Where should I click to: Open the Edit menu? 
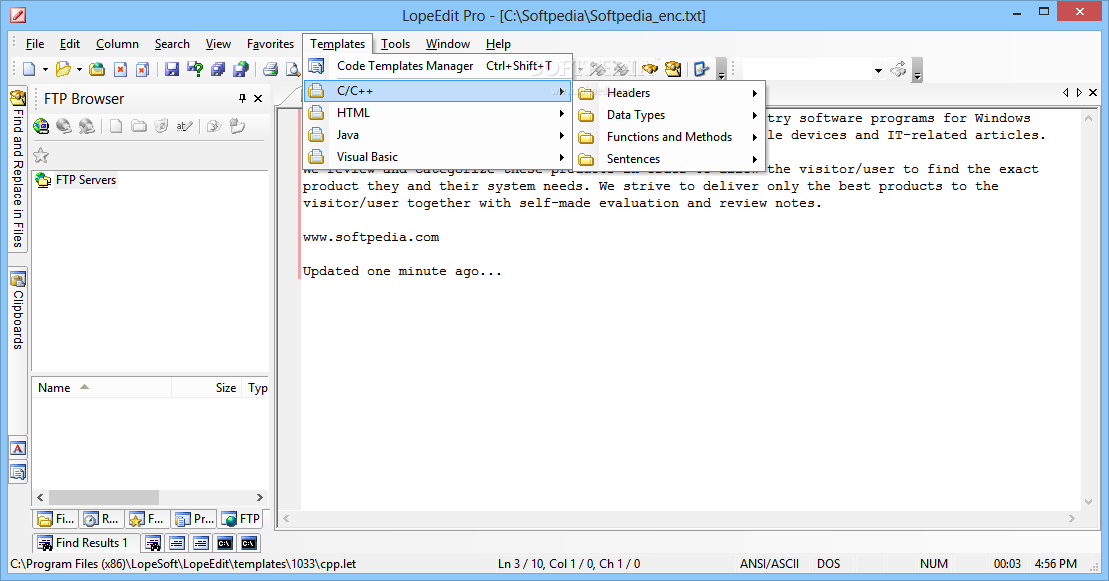[x=69, y=44]
